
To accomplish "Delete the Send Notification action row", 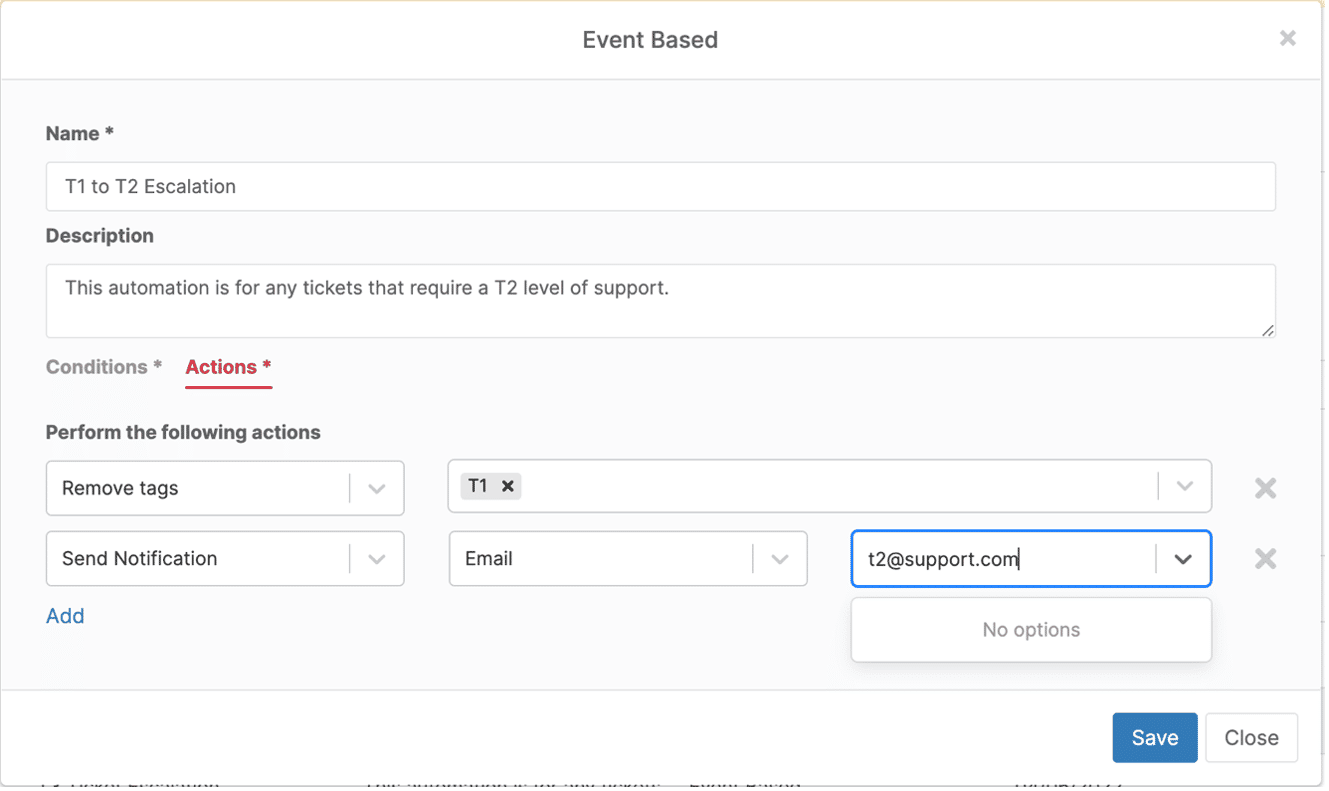I will point(1264,558).
